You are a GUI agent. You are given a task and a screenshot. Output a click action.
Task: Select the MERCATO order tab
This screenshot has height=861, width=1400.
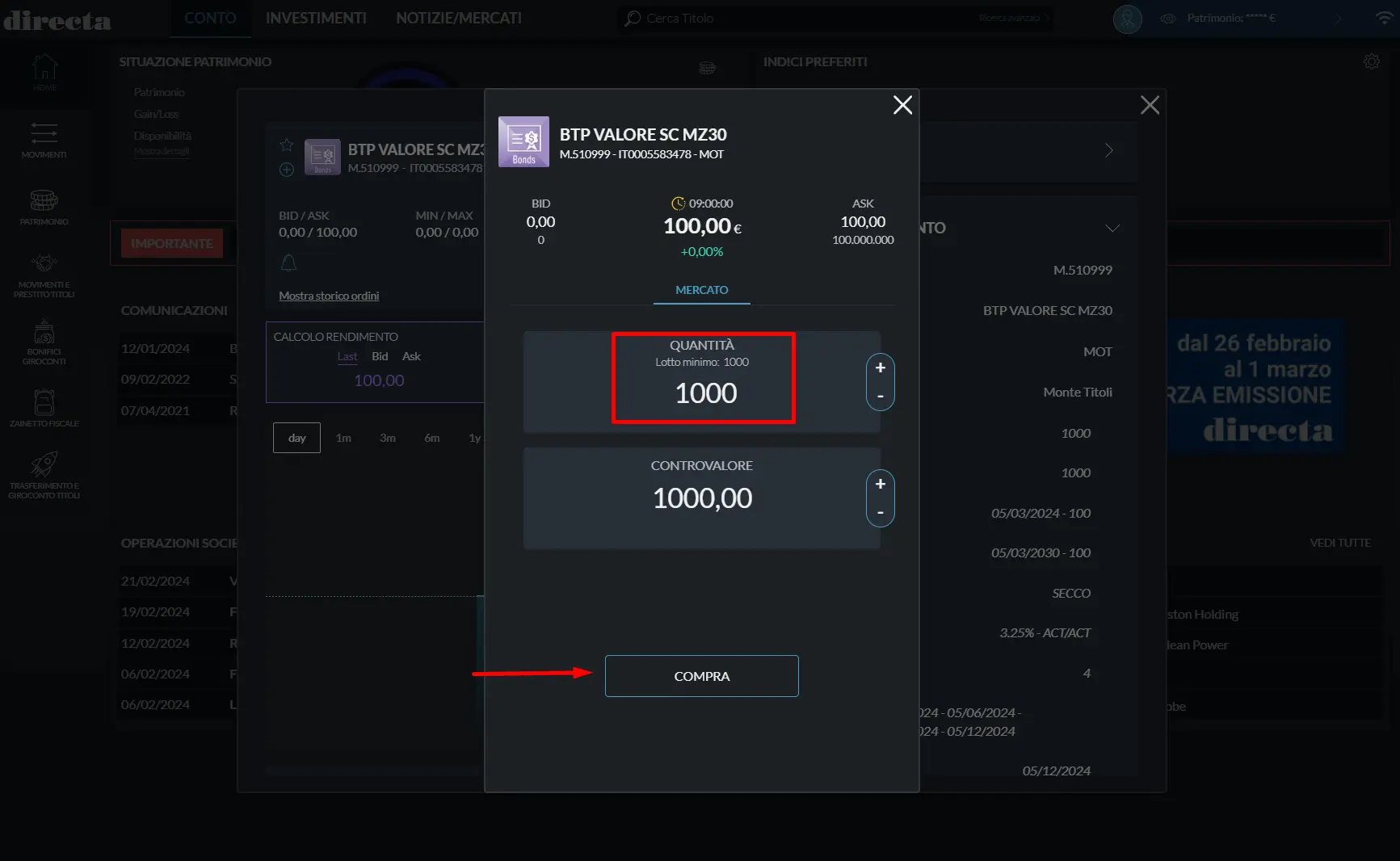point(702,290)
